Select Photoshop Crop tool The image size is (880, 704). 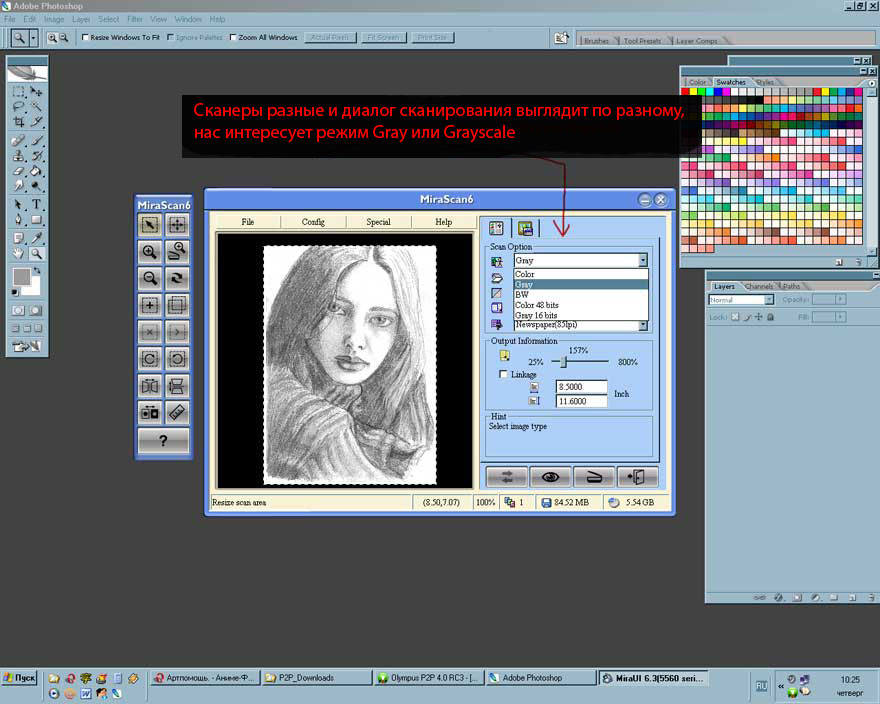[19, 122]
